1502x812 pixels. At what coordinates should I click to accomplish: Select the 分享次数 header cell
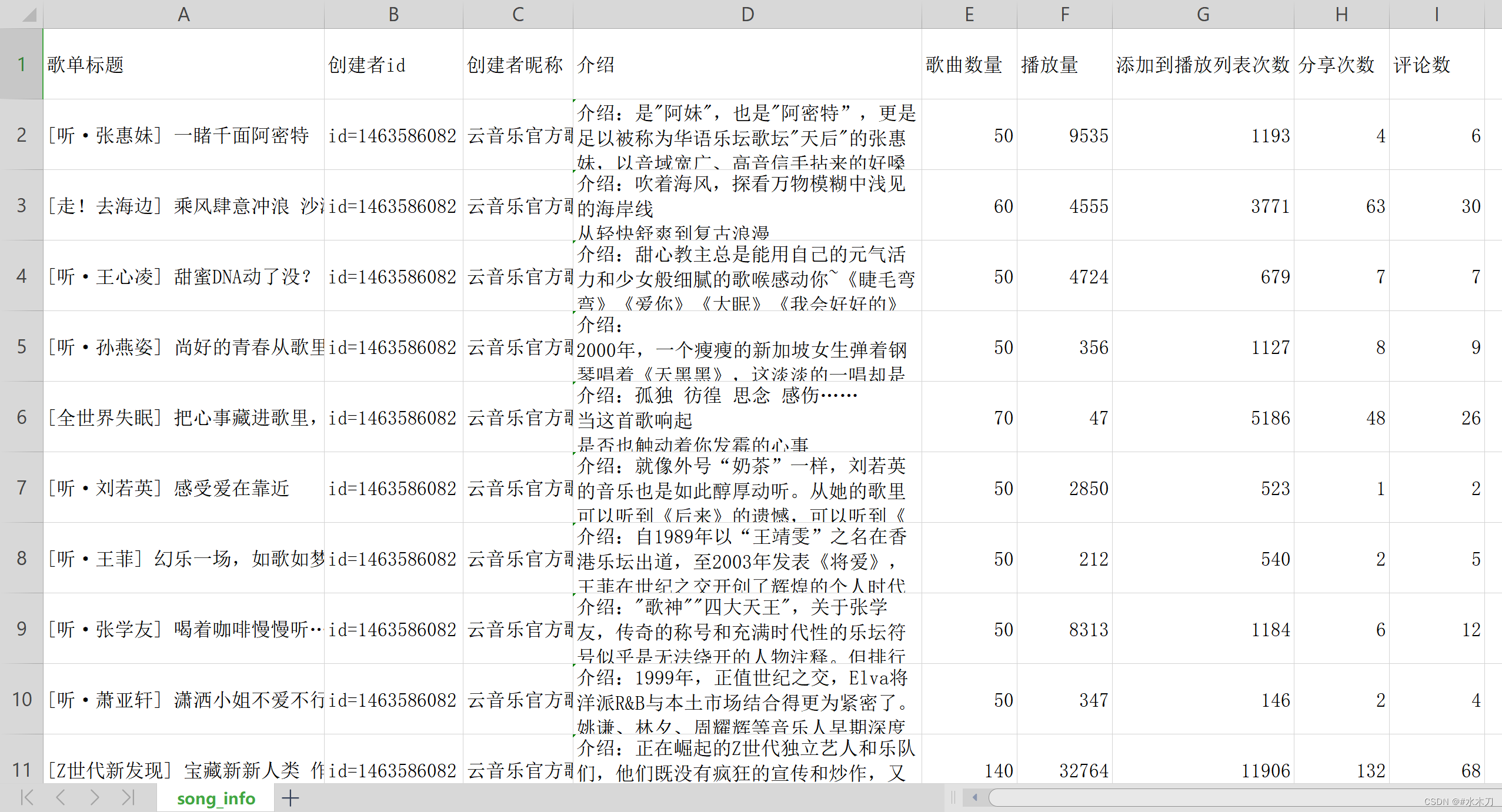point(1341,64)
